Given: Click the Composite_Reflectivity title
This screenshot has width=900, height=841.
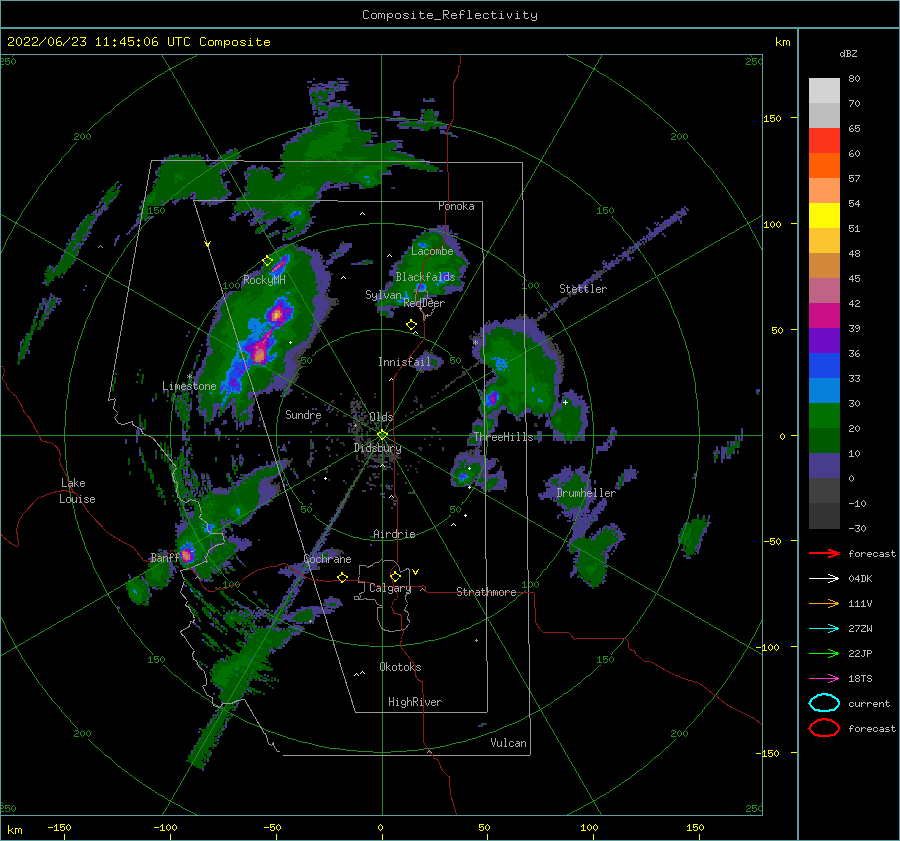Looking at the screenshot, I should click(450, 15).
